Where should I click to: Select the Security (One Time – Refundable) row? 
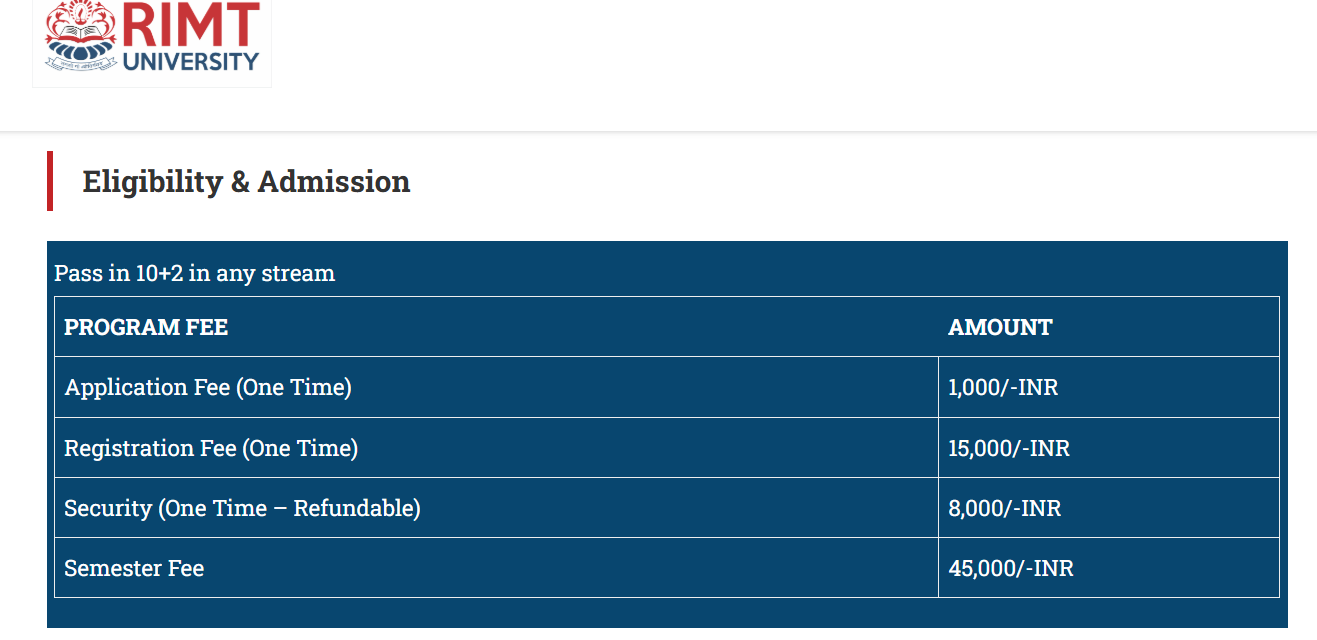coord(667,508)
